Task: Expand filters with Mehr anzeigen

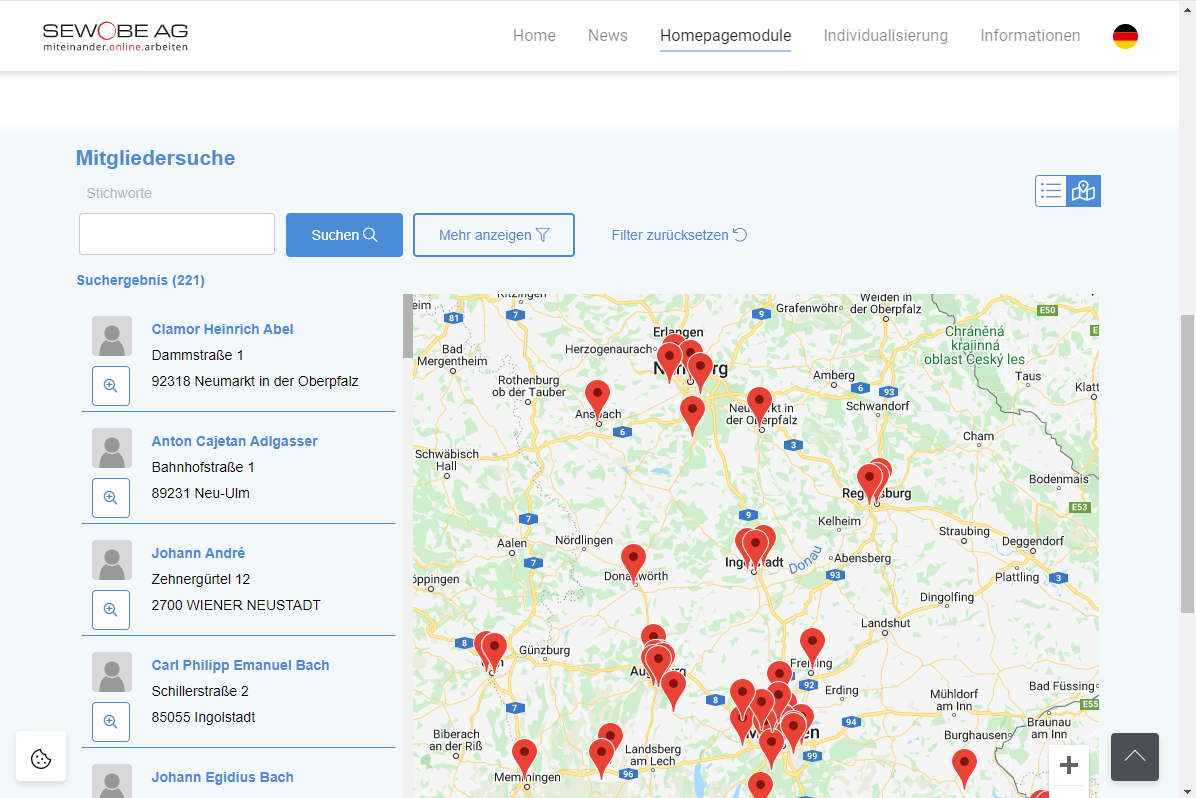Action: (x=494, y=235)
